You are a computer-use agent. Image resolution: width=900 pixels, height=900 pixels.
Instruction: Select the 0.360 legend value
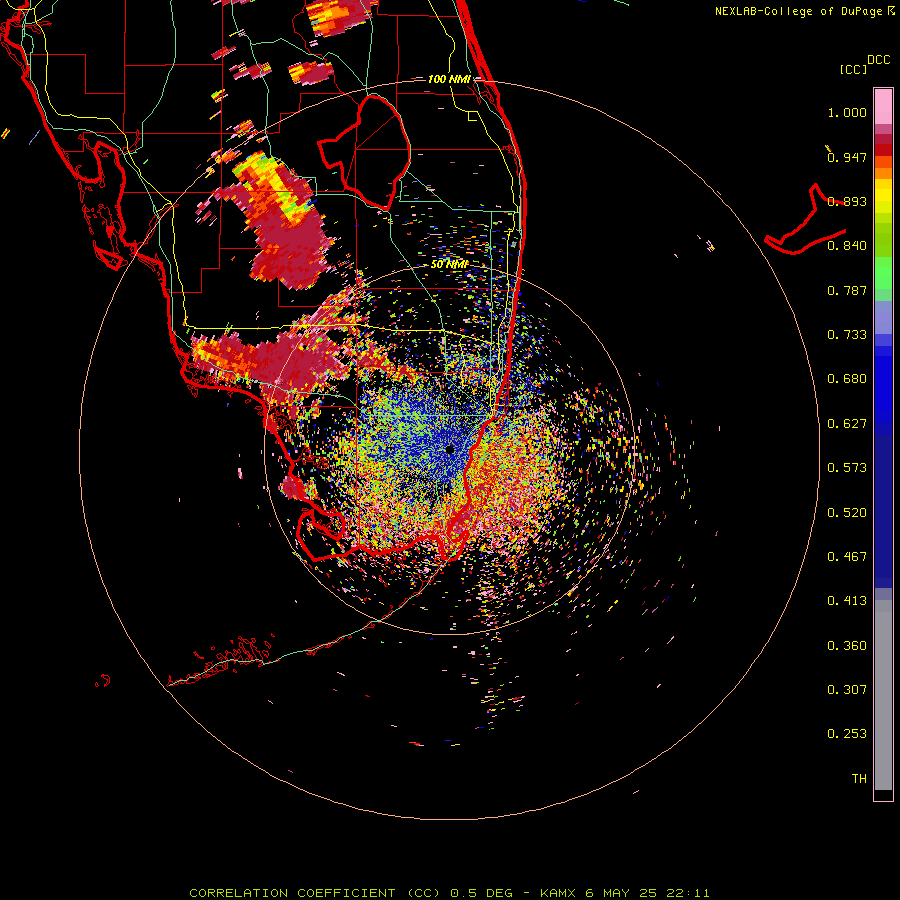click(847, 646)
